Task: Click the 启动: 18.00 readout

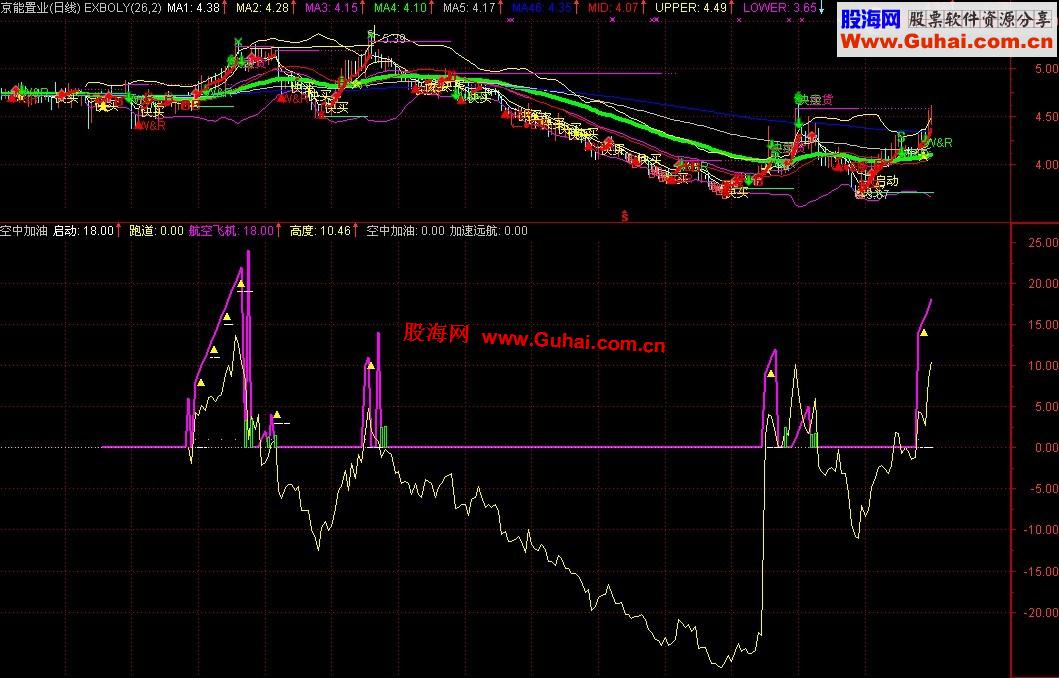Action: pos(84,231)
